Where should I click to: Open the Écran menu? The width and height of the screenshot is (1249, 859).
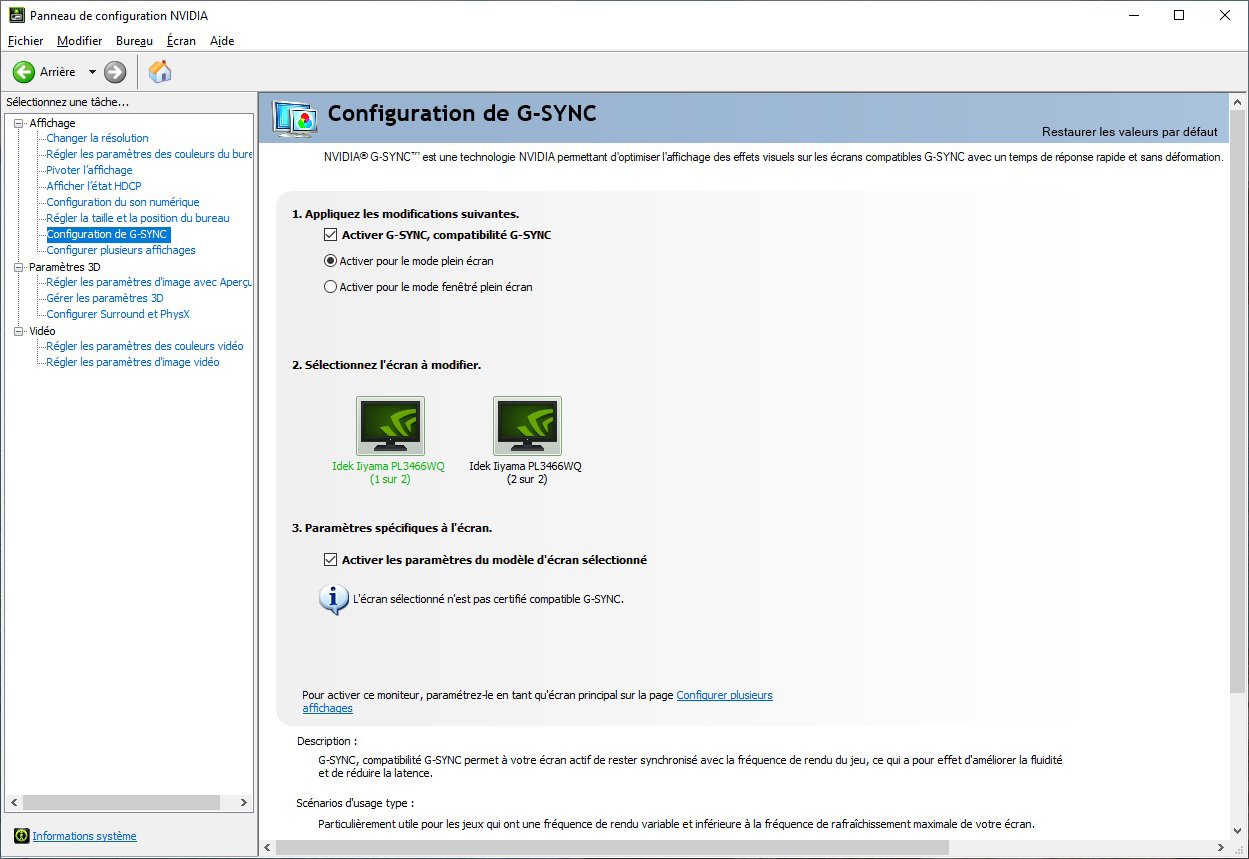click(182, 41)
